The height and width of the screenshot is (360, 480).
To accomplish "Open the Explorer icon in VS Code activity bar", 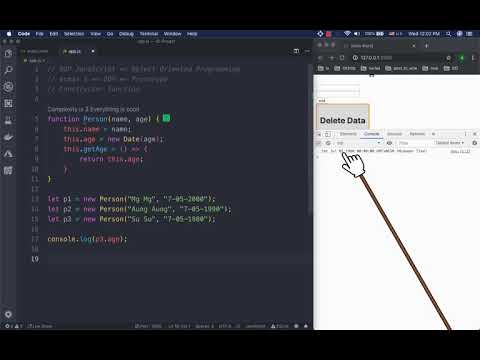I will click(x=8, y=53).
